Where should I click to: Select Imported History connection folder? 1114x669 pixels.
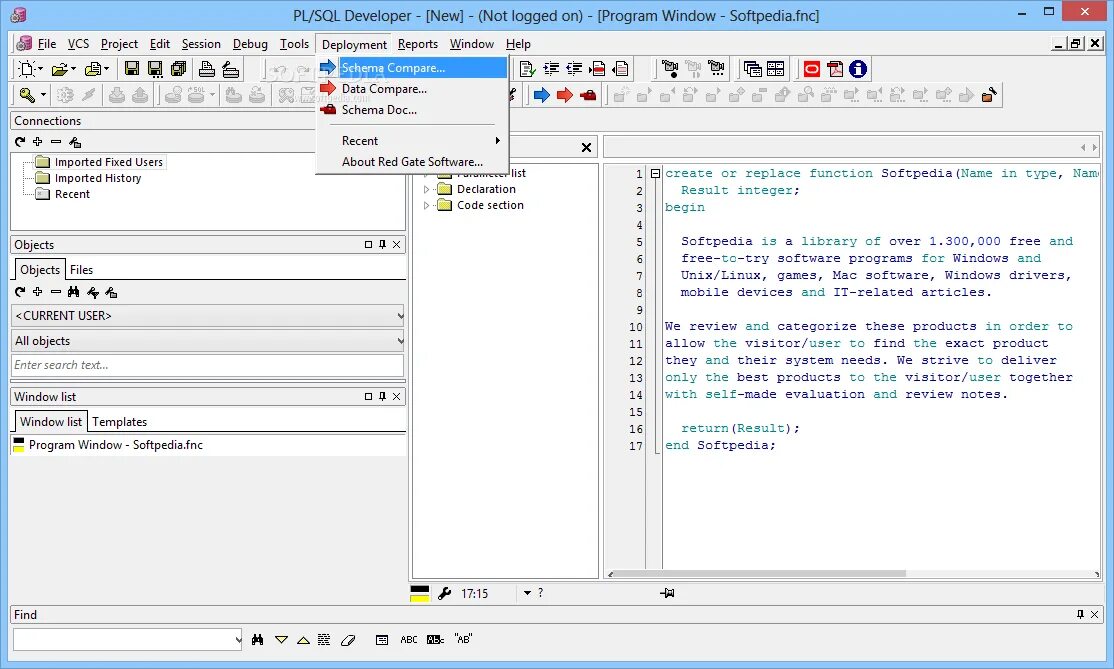(98, 178)
